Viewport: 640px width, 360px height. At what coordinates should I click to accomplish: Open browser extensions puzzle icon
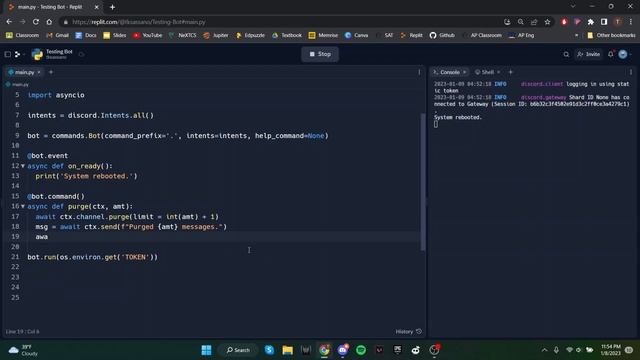591,22
